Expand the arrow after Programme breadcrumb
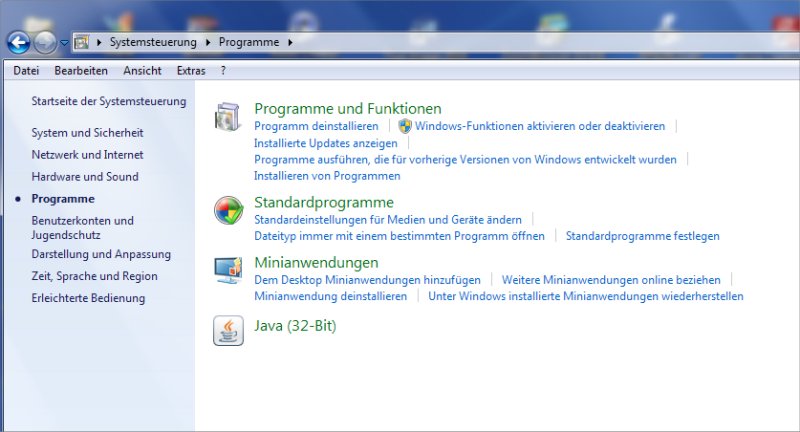The height and width of the screenshot is (432, 800). (290, 42)
